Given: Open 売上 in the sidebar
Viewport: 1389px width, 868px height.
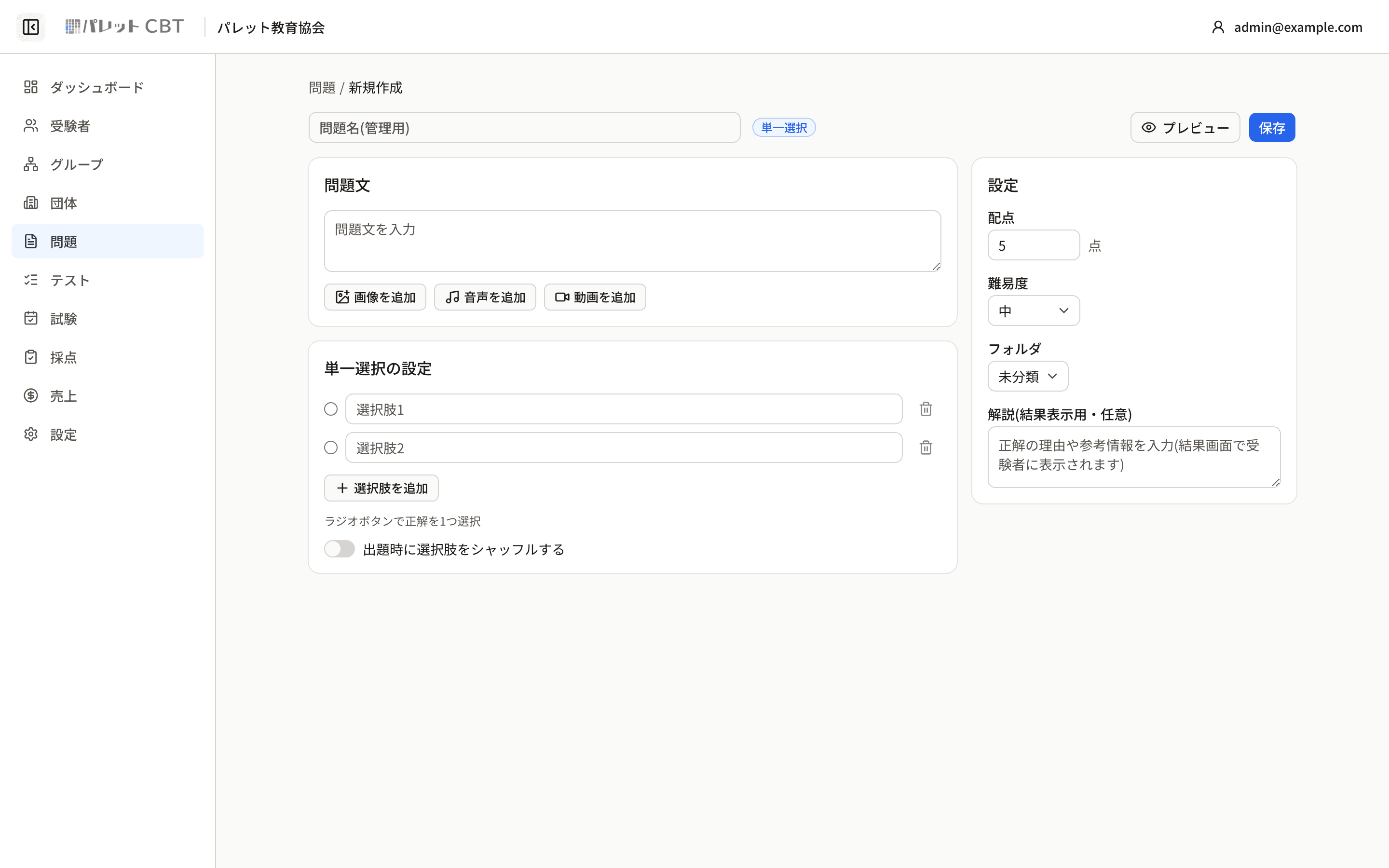Looking at the screenshot, I should pos(108,395).
